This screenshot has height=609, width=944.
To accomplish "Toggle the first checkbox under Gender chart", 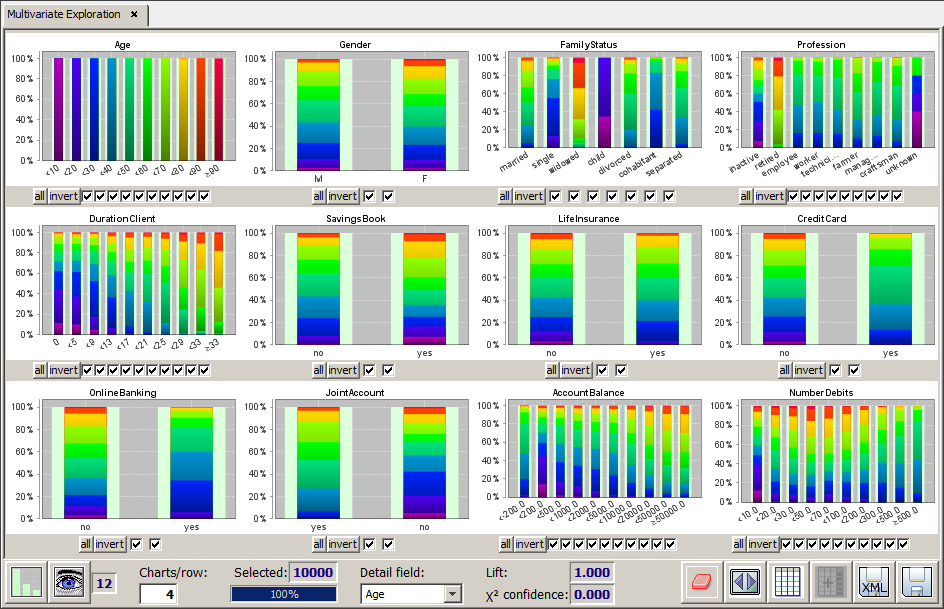I will [369, 196].
